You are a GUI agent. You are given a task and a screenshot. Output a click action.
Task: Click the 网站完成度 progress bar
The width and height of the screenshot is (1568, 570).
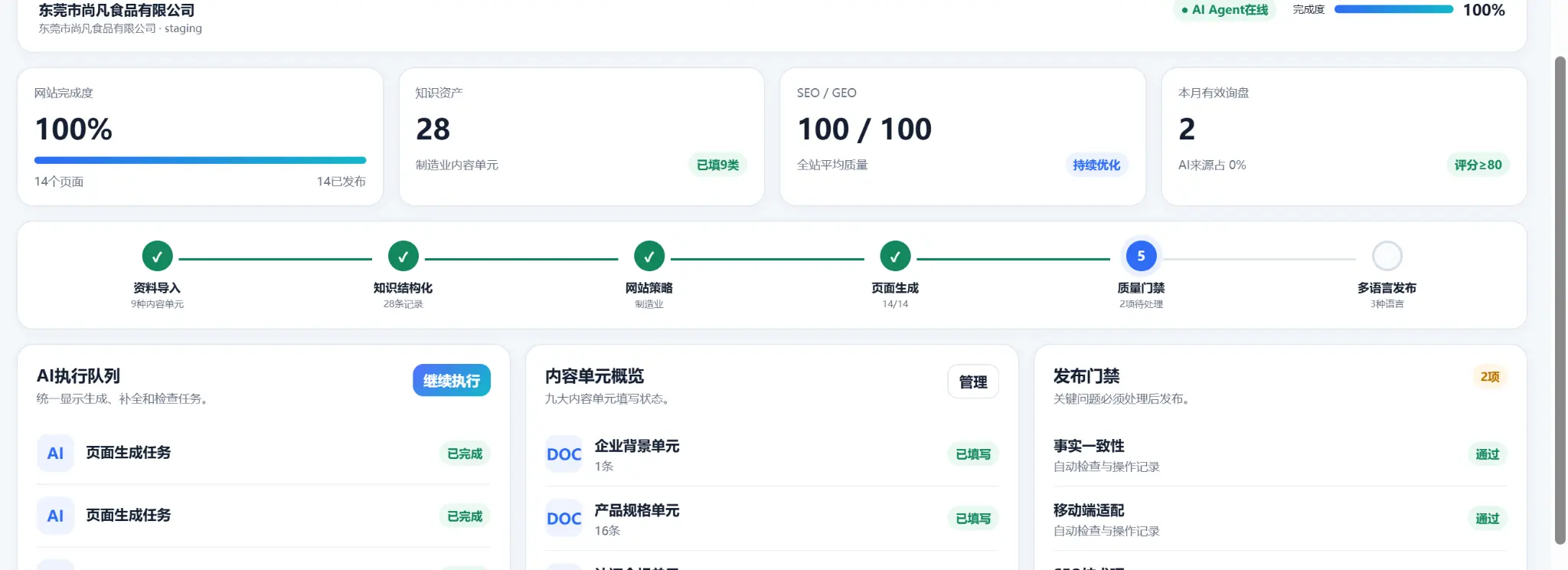200,160
